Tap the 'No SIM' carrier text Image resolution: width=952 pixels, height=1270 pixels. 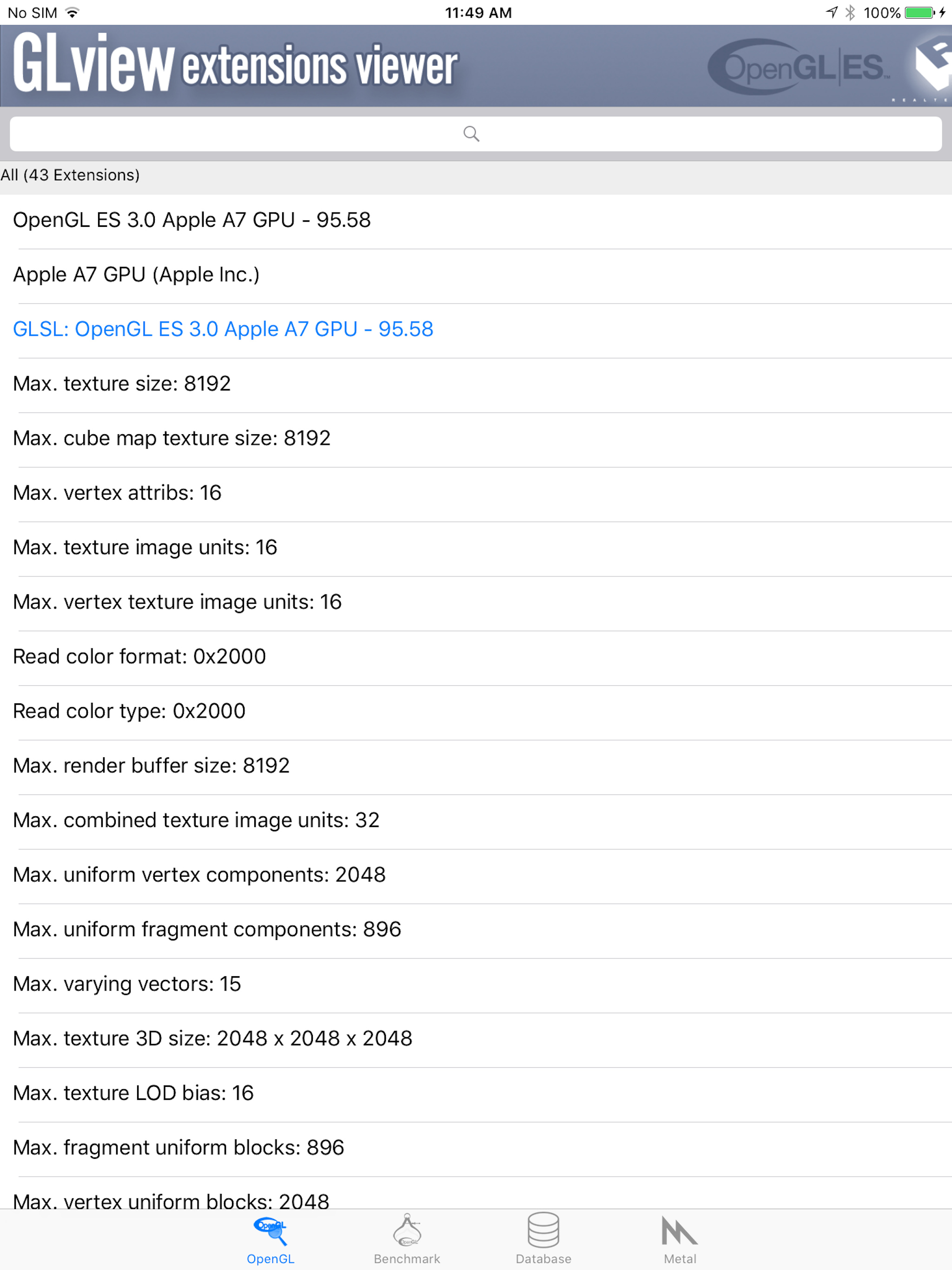(x=32, y=13)
